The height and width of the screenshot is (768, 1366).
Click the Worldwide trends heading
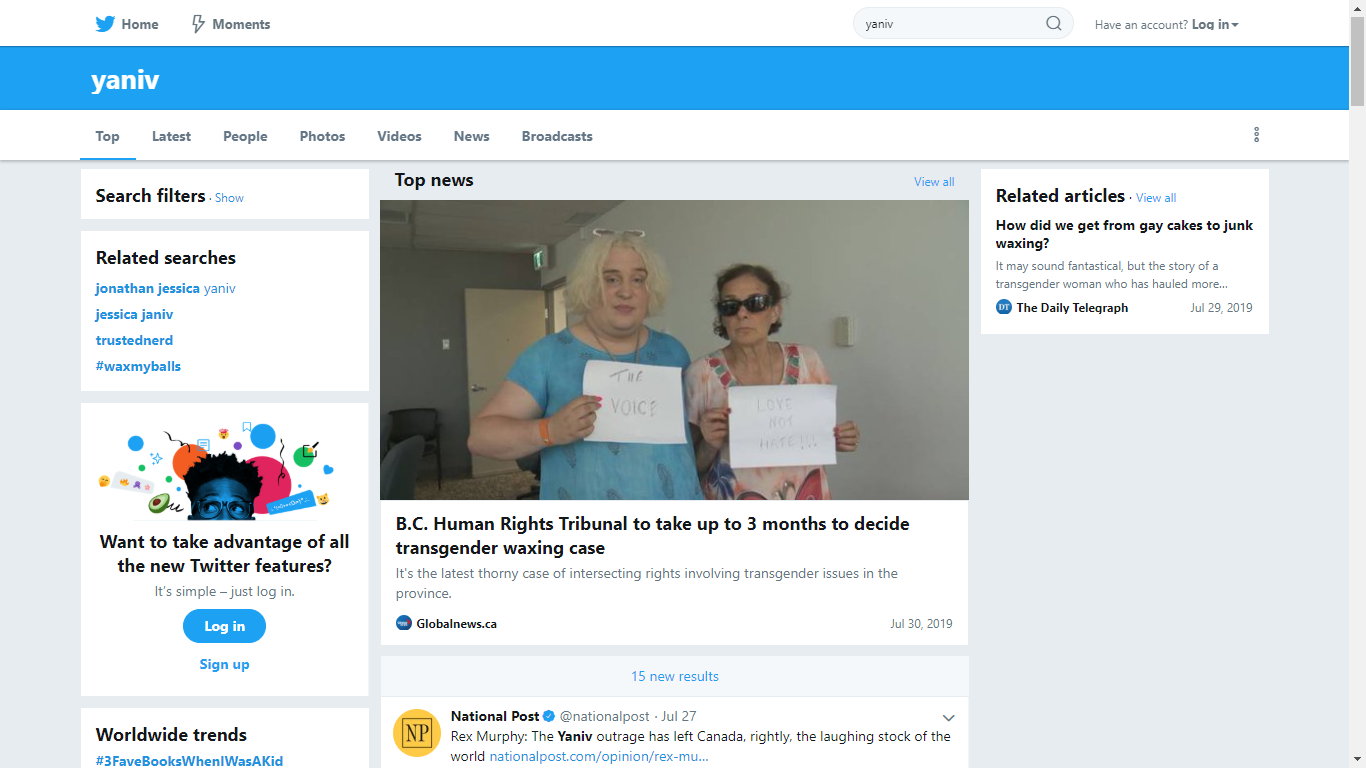171,734
